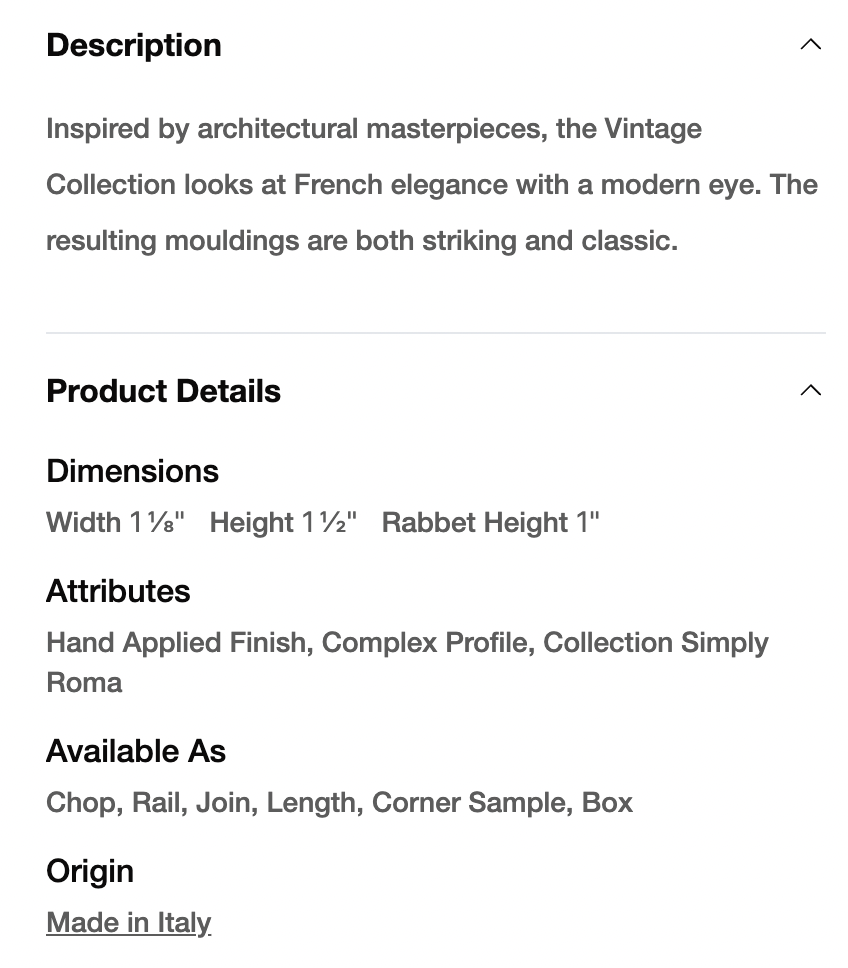The image size is (848, 968).
Task: Click the Complex Profile attribute
Action: coord(424,642)
